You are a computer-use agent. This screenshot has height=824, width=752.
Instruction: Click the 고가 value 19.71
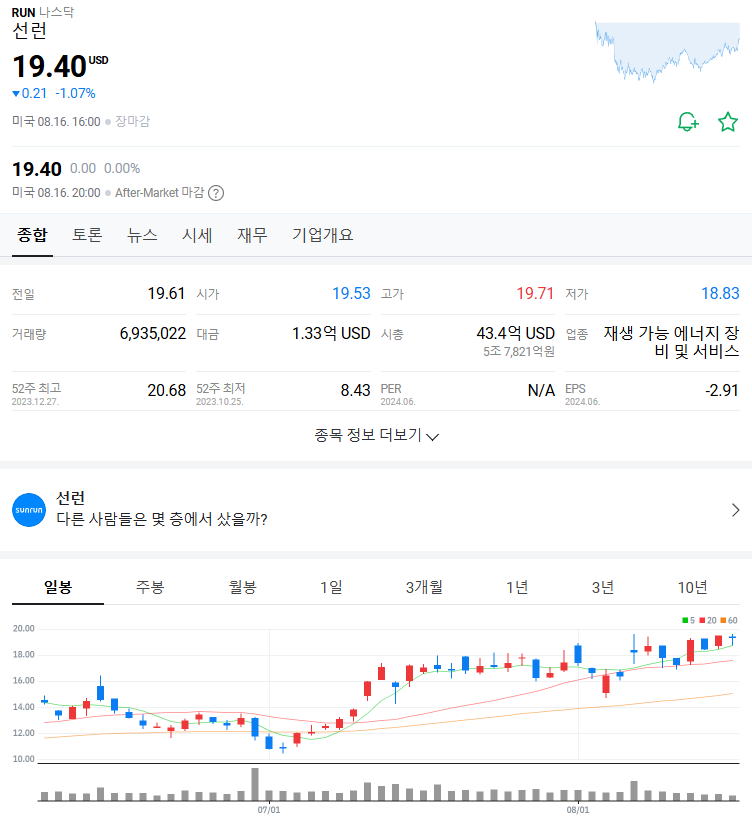(x=535, y=293)
